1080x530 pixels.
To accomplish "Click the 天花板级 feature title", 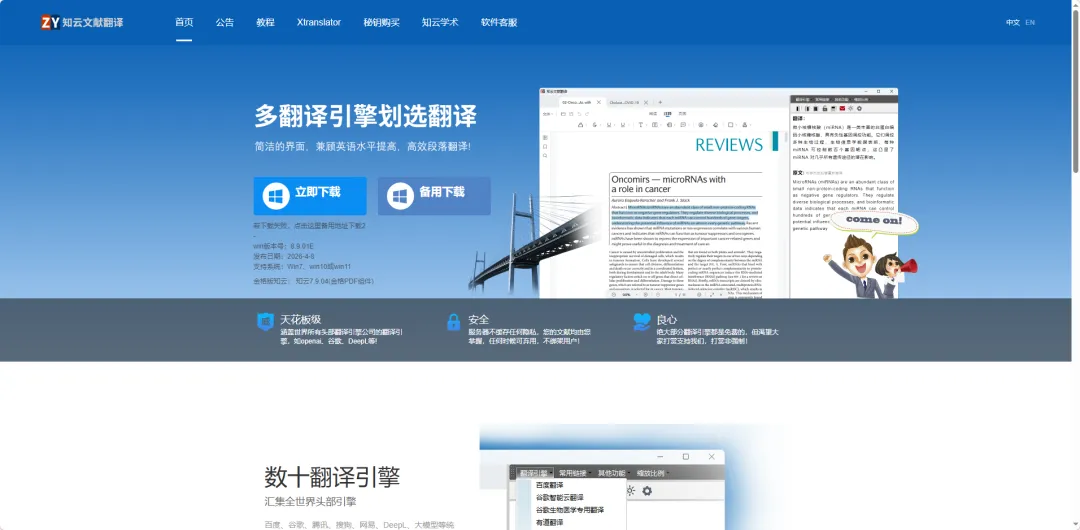I will point(300,320).
